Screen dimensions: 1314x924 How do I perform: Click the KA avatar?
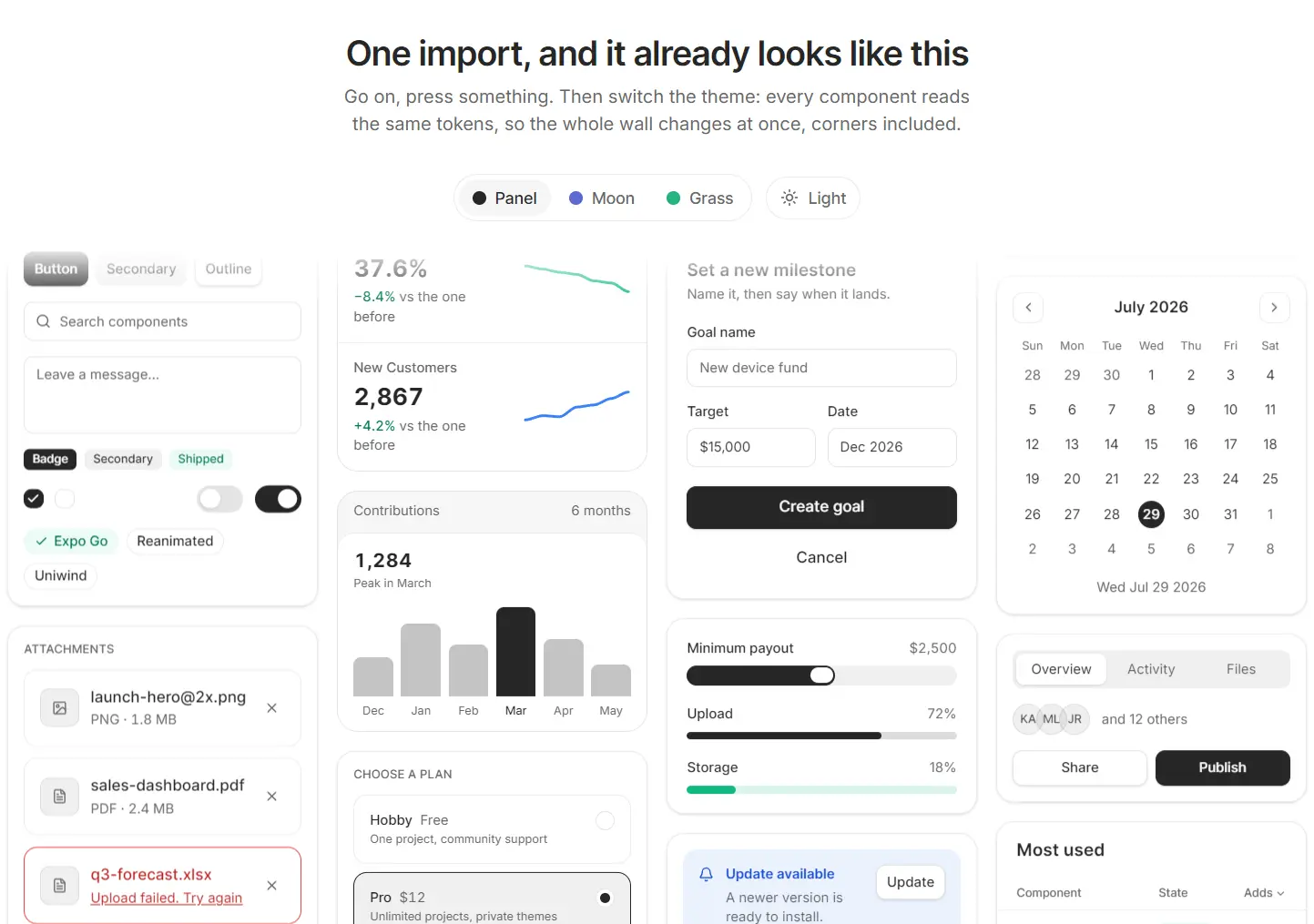click(1027, 719)
